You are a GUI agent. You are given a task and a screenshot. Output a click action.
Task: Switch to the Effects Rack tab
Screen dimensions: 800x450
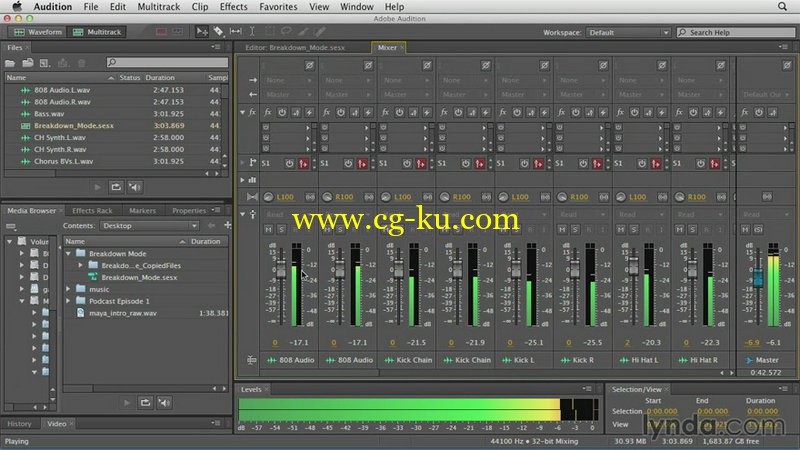pos(92,210)
